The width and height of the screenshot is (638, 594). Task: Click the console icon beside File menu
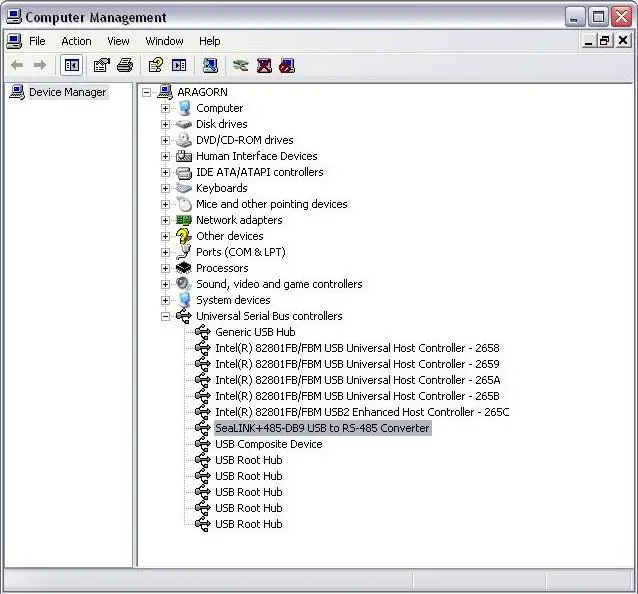14,41
